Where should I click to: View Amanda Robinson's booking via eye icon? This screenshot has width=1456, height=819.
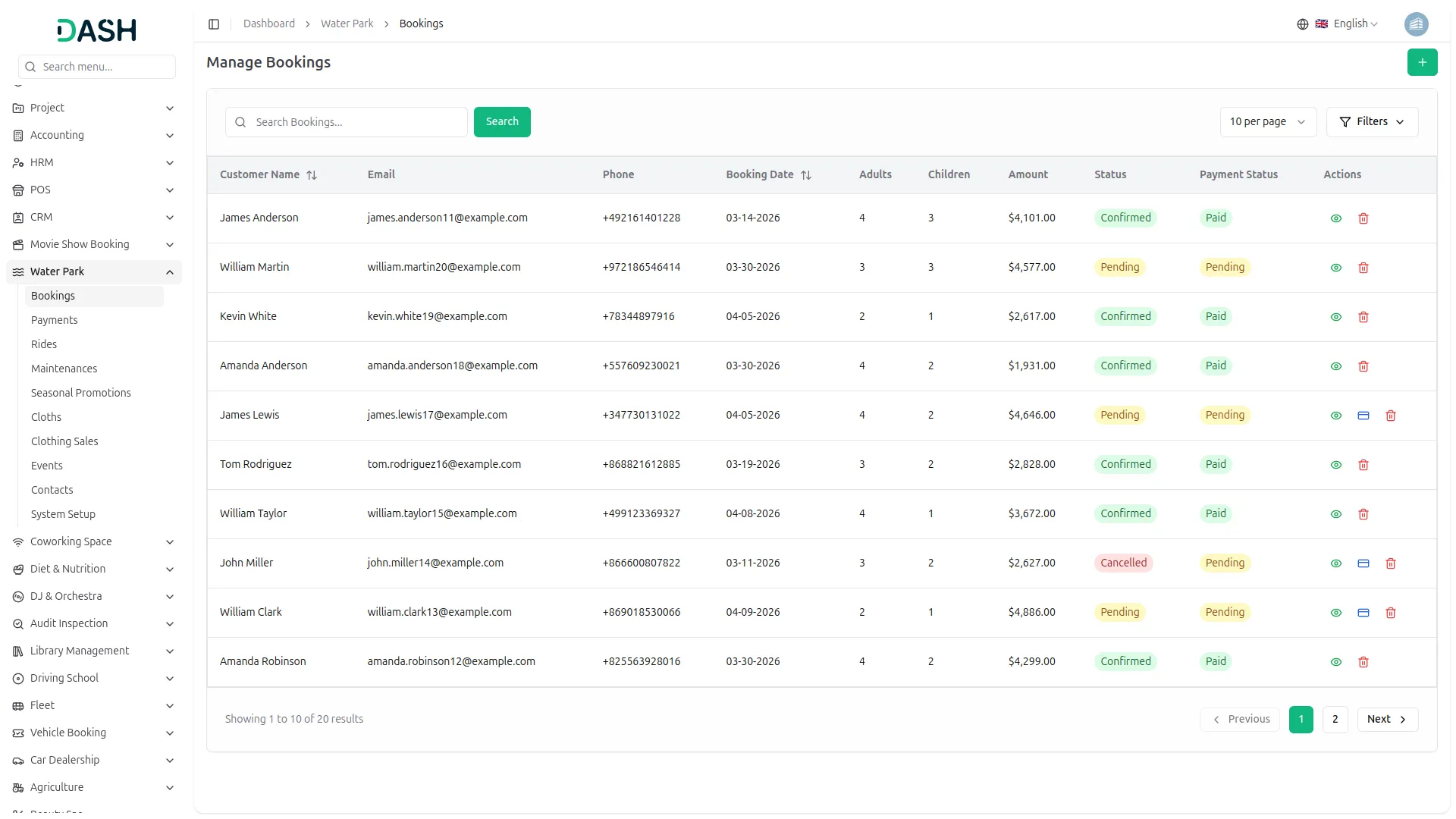(x=1335, y=662)
